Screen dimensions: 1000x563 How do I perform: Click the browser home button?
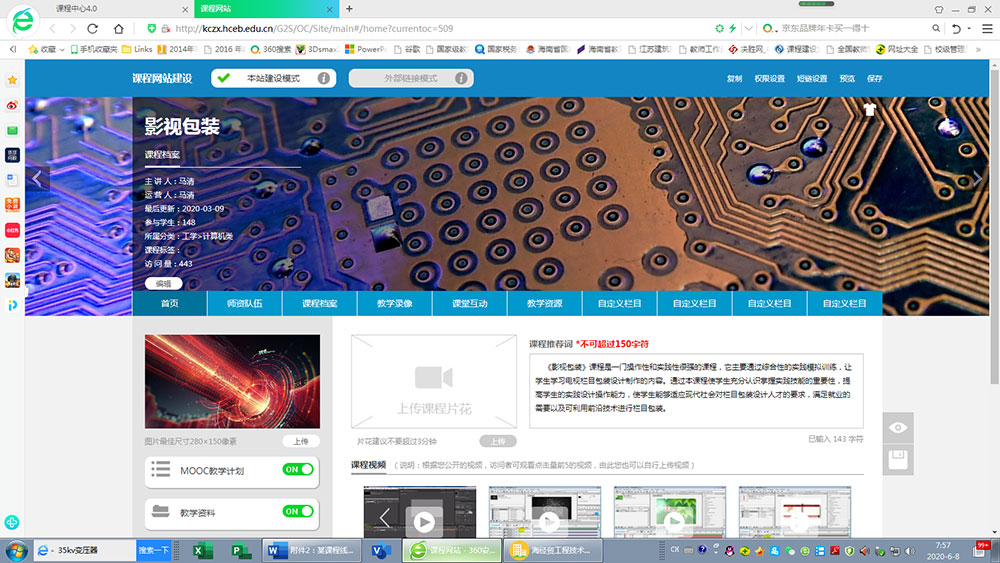(x=118, y=29)
